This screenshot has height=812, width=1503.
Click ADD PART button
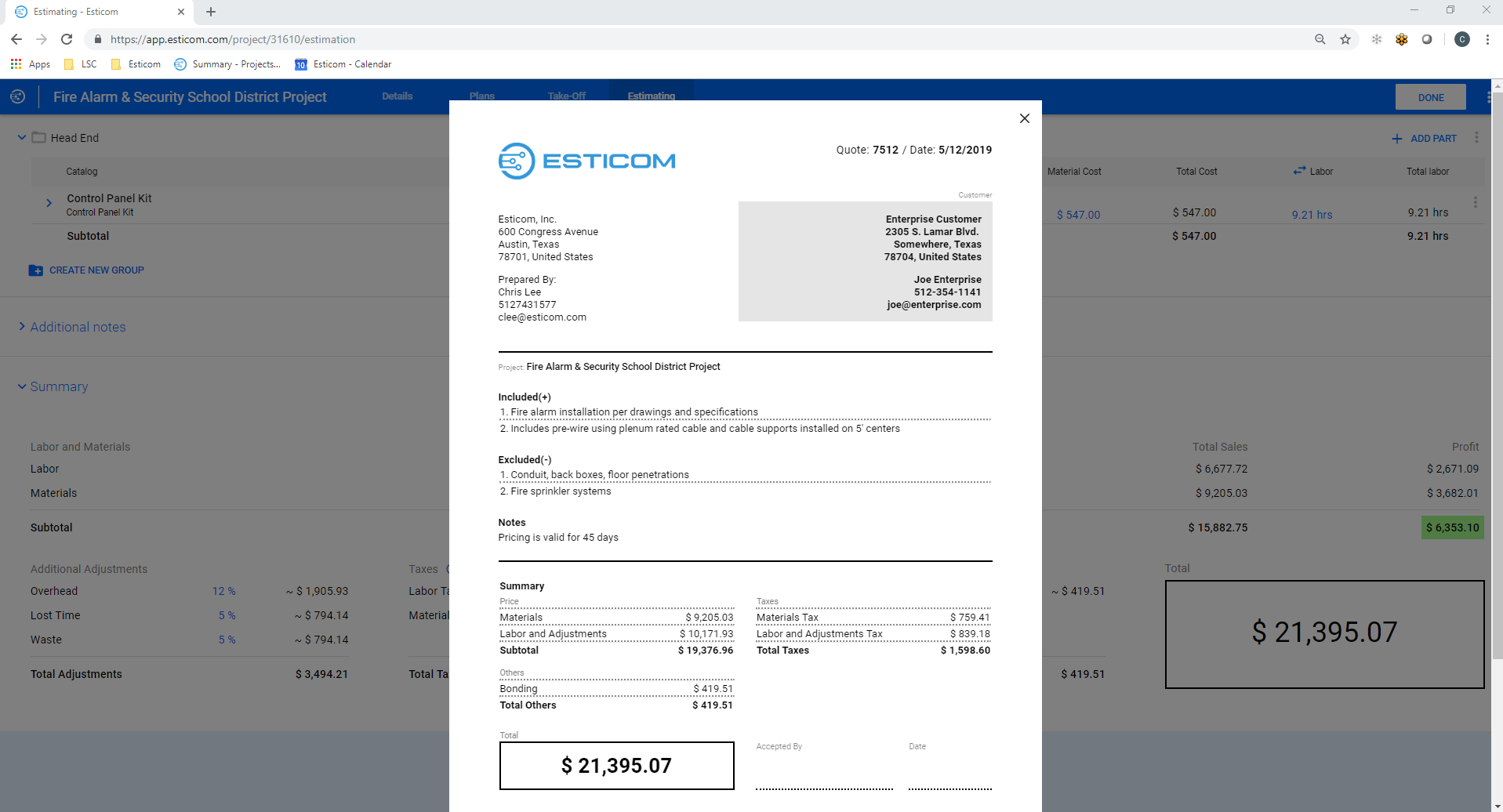point(1424,138)
